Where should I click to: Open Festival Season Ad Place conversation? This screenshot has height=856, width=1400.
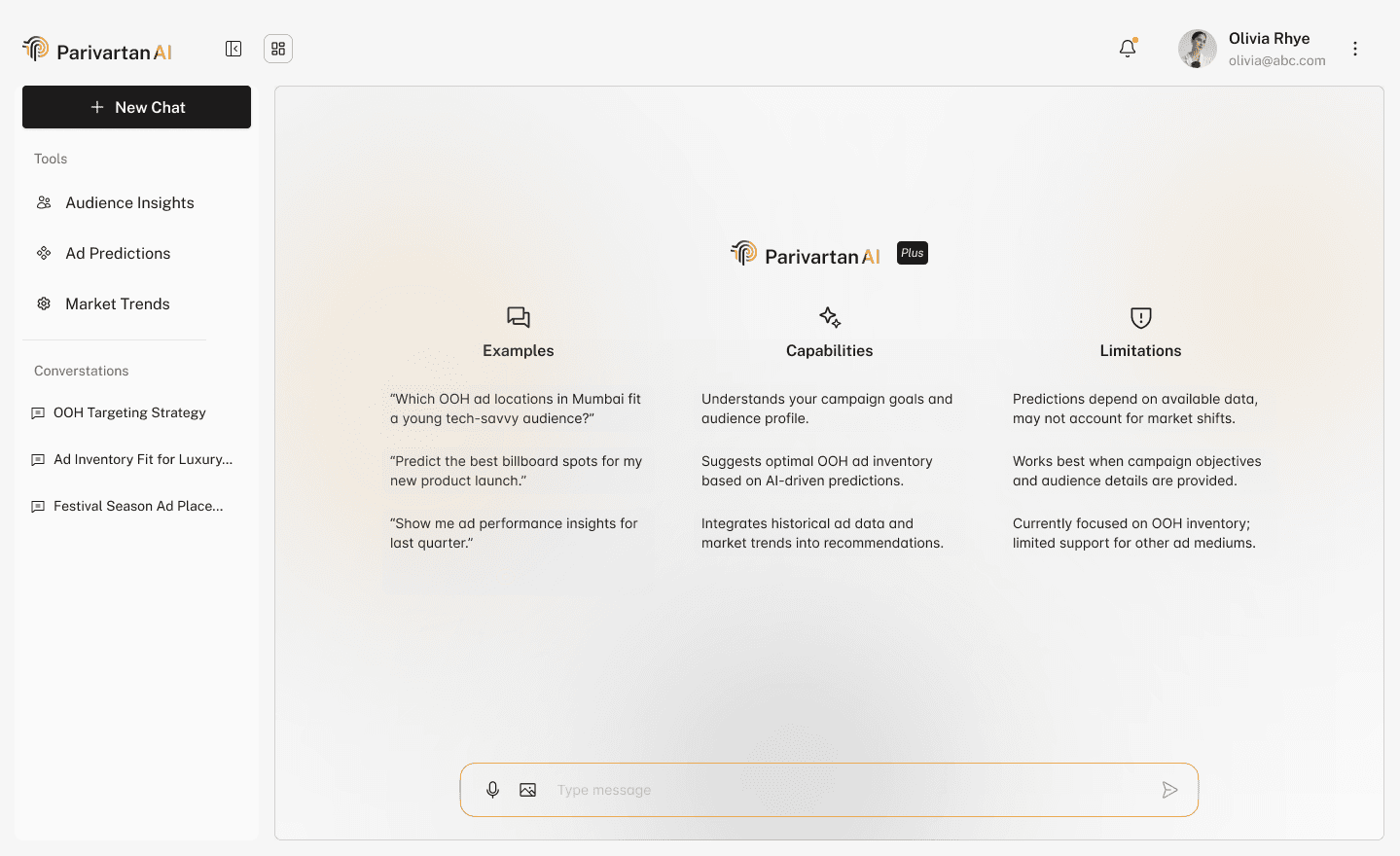pos(138,507)
